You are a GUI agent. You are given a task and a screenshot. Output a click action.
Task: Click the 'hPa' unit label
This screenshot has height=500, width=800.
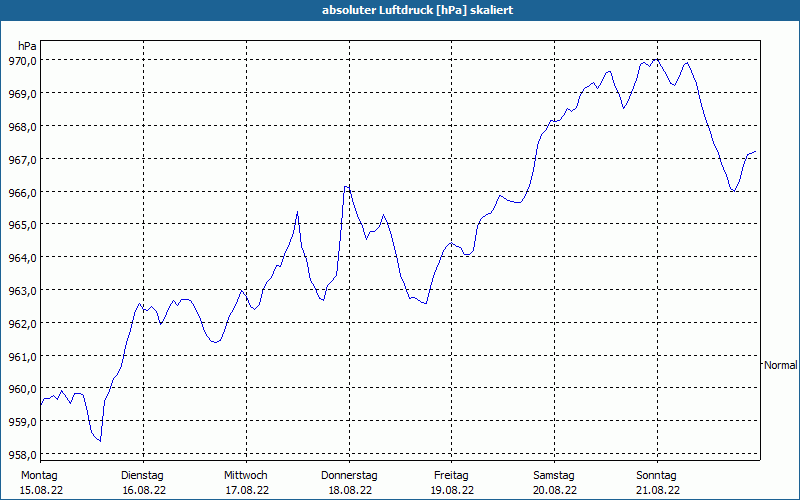coord(27,46)
